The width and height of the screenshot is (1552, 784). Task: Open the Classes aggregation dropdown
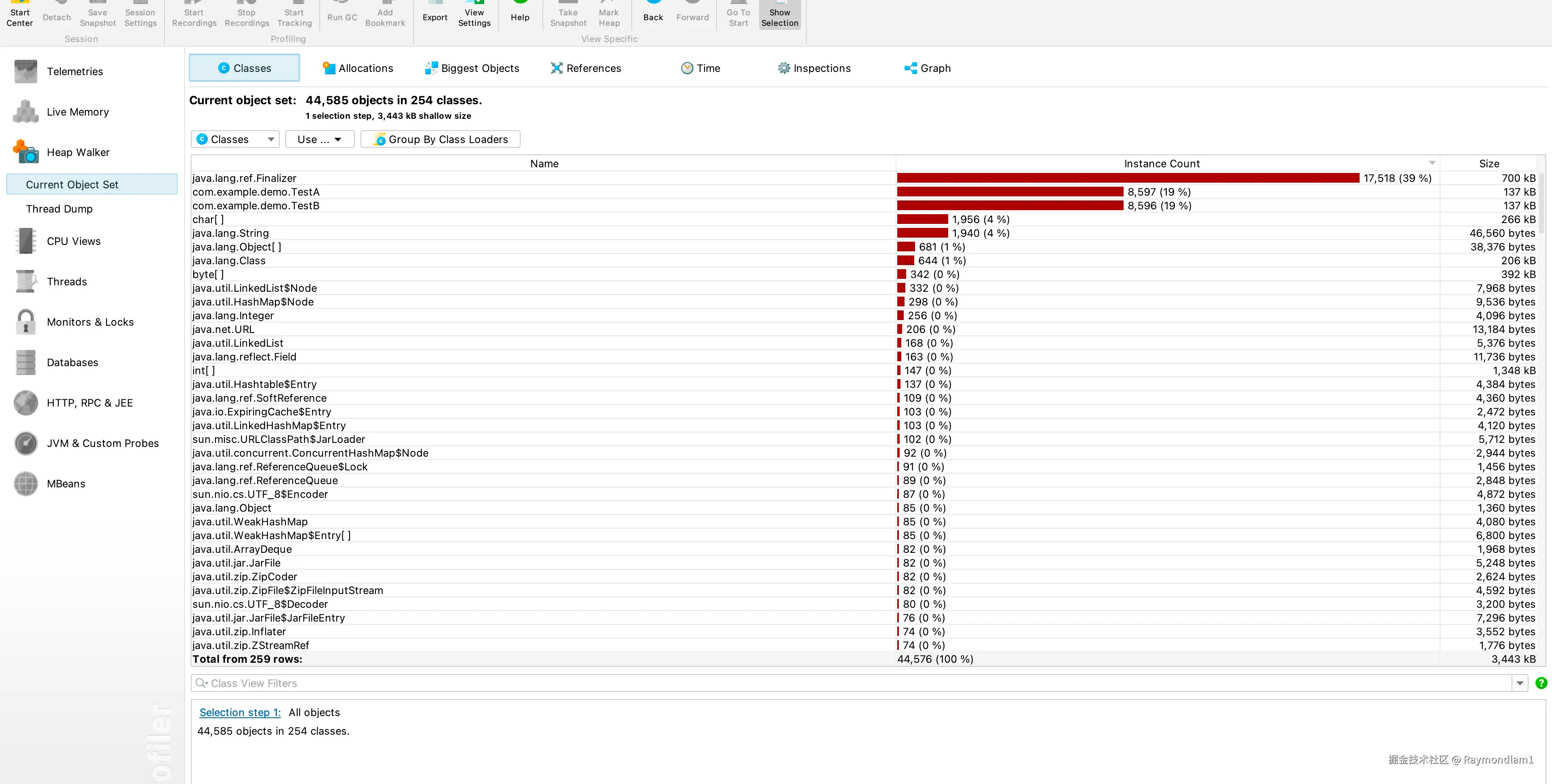point(235,139)
